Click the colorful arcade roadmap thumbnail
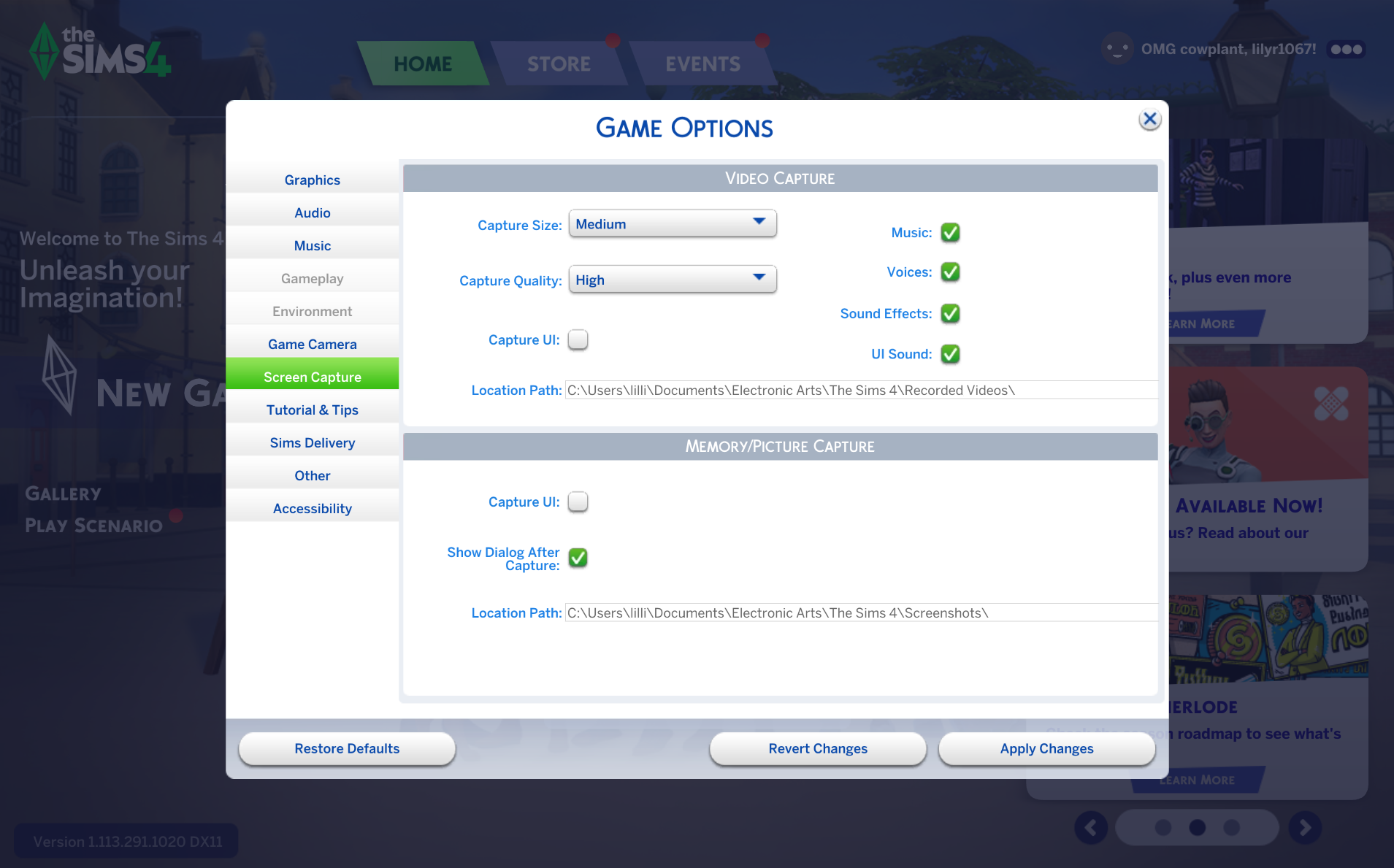 click(1268, 639)
